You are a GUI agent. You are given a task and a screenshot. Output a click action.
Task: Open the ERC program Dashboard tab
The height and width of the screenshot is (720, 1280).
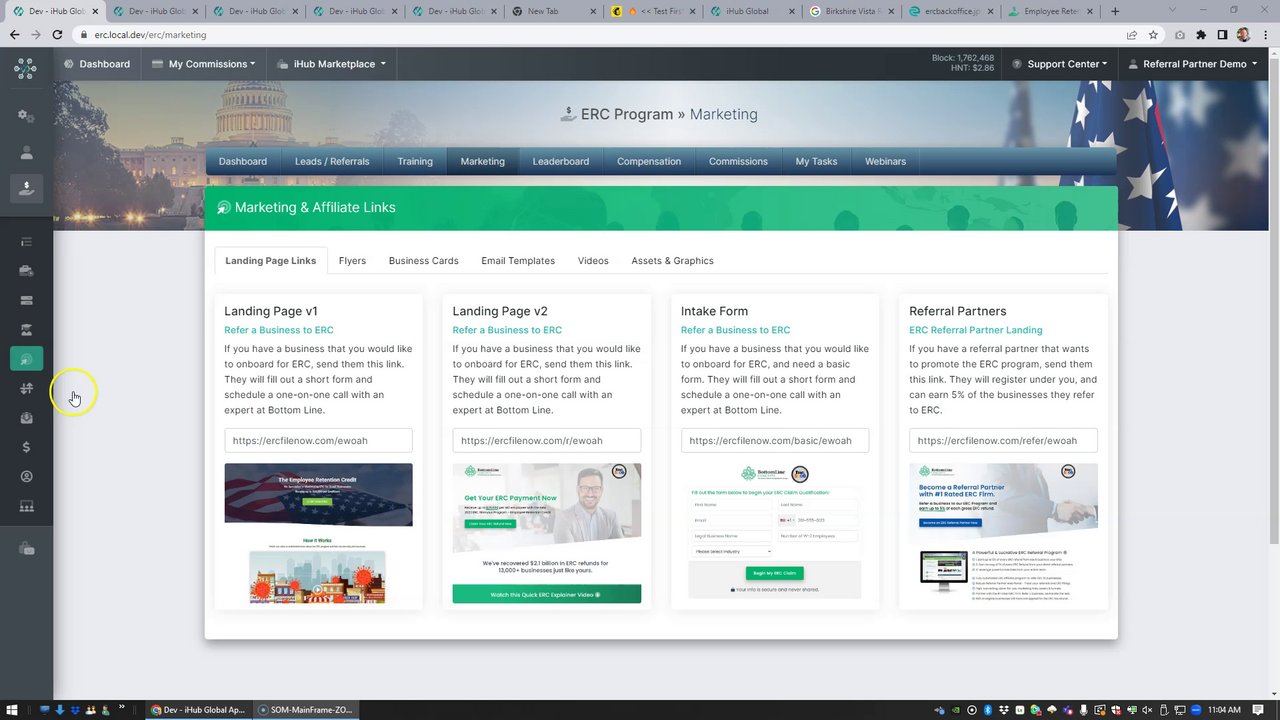[x=243, y=161]
